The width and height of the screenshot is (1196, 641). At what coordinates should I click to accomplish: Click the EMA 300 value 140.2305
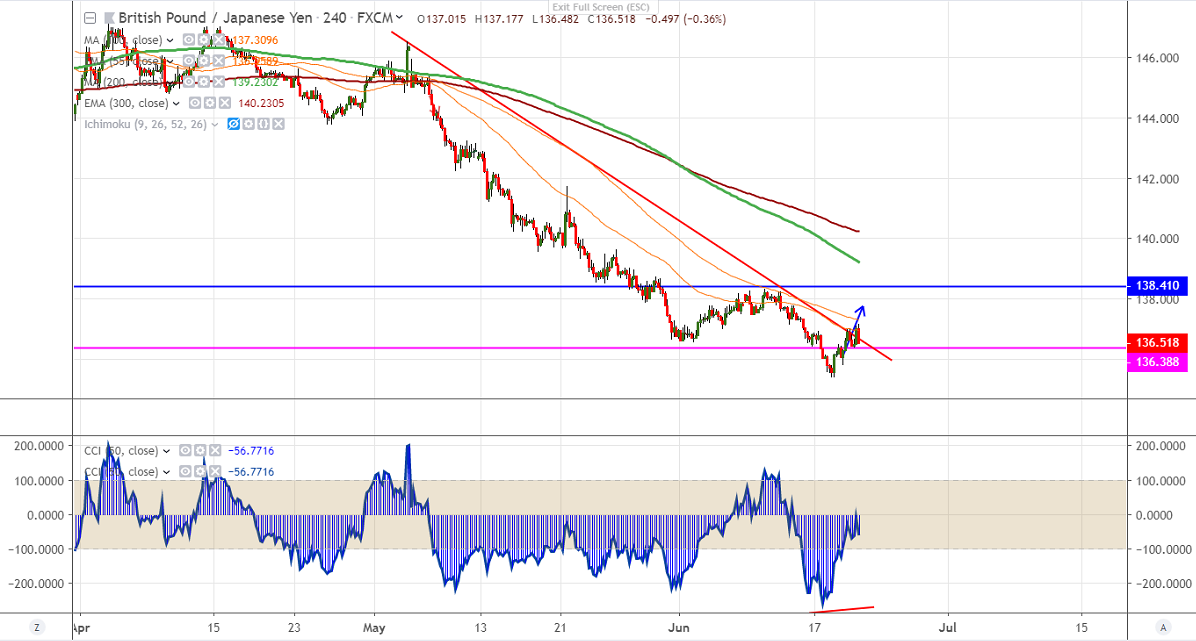click(x=261, y=103)
